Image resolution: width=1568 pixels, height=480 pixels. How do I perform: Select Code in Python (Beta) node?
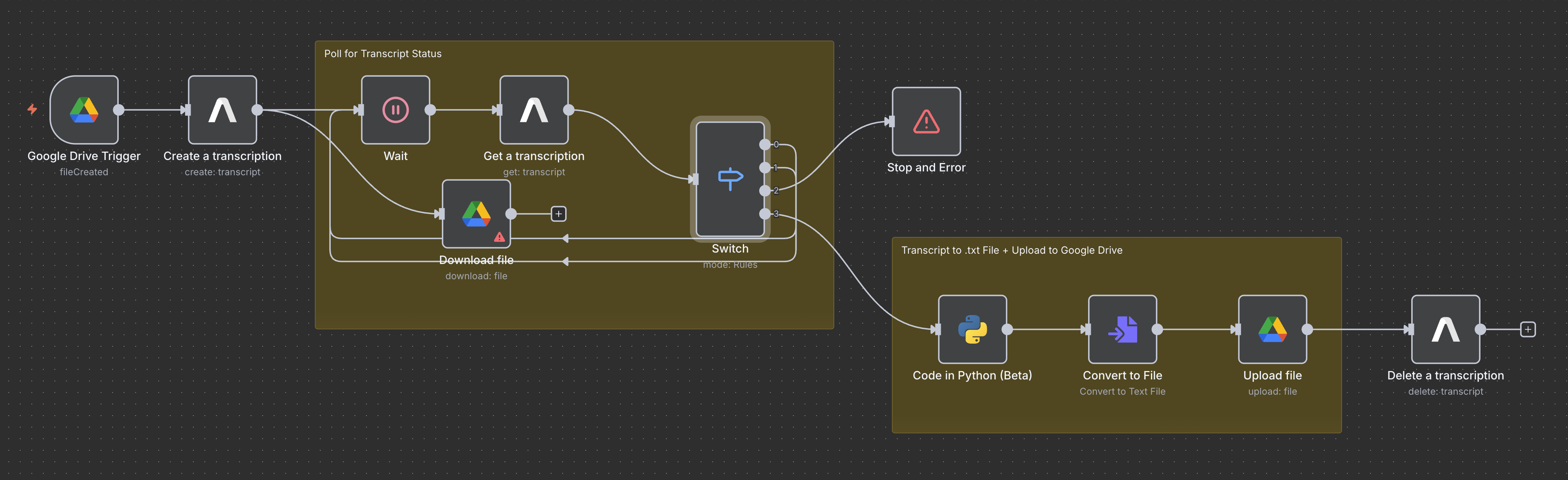[x=972, y=330]
